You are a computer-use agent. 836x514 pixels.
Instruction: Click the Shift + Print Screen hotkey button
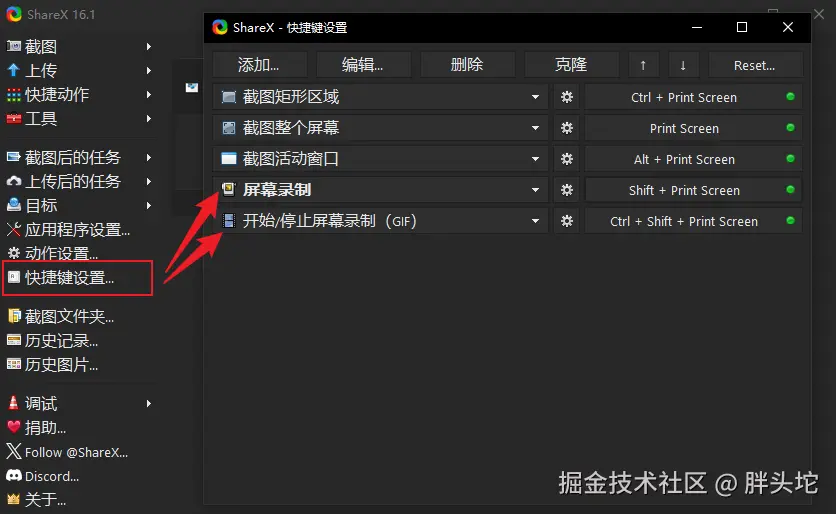pyautogui.click(x=693, y=190)
